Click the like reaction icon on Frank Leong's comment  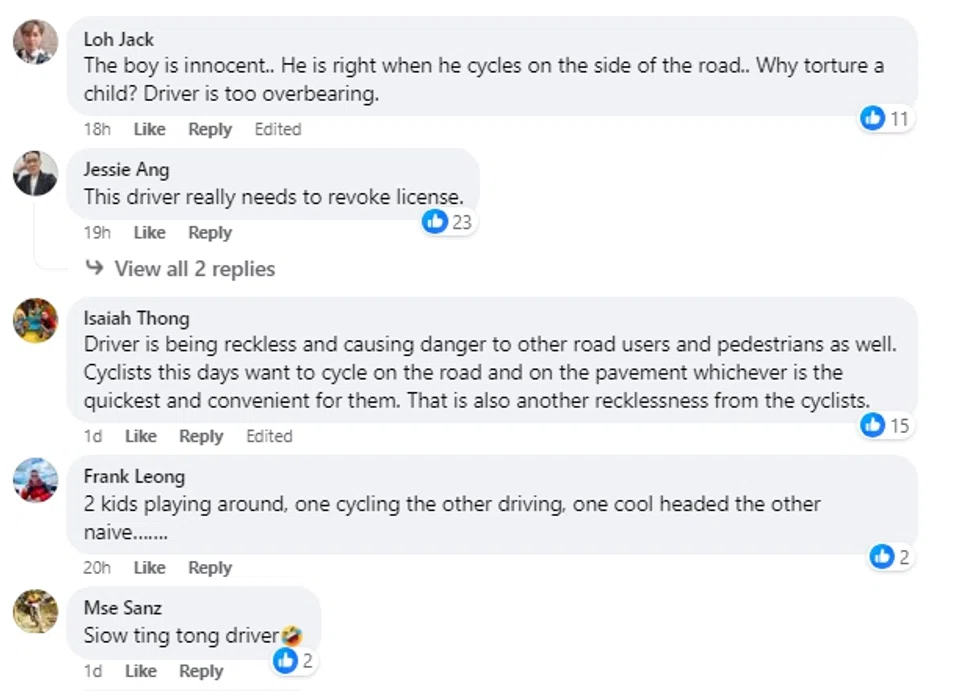point(881,556)
